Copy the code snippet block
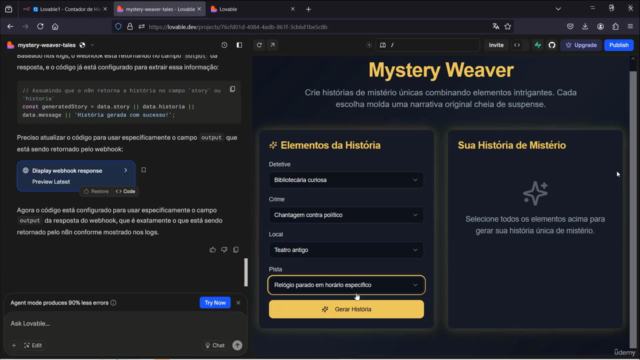 coord(232,89)
